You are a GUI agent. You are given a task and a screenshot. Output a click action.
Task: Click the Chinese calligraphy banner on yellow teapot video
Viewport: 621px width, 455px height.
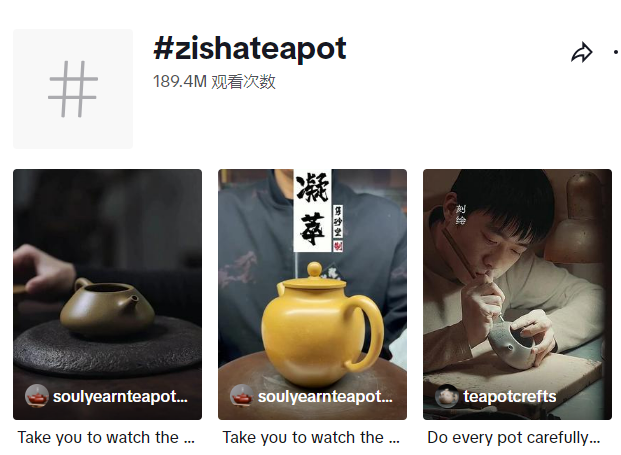tap(318, 211)
